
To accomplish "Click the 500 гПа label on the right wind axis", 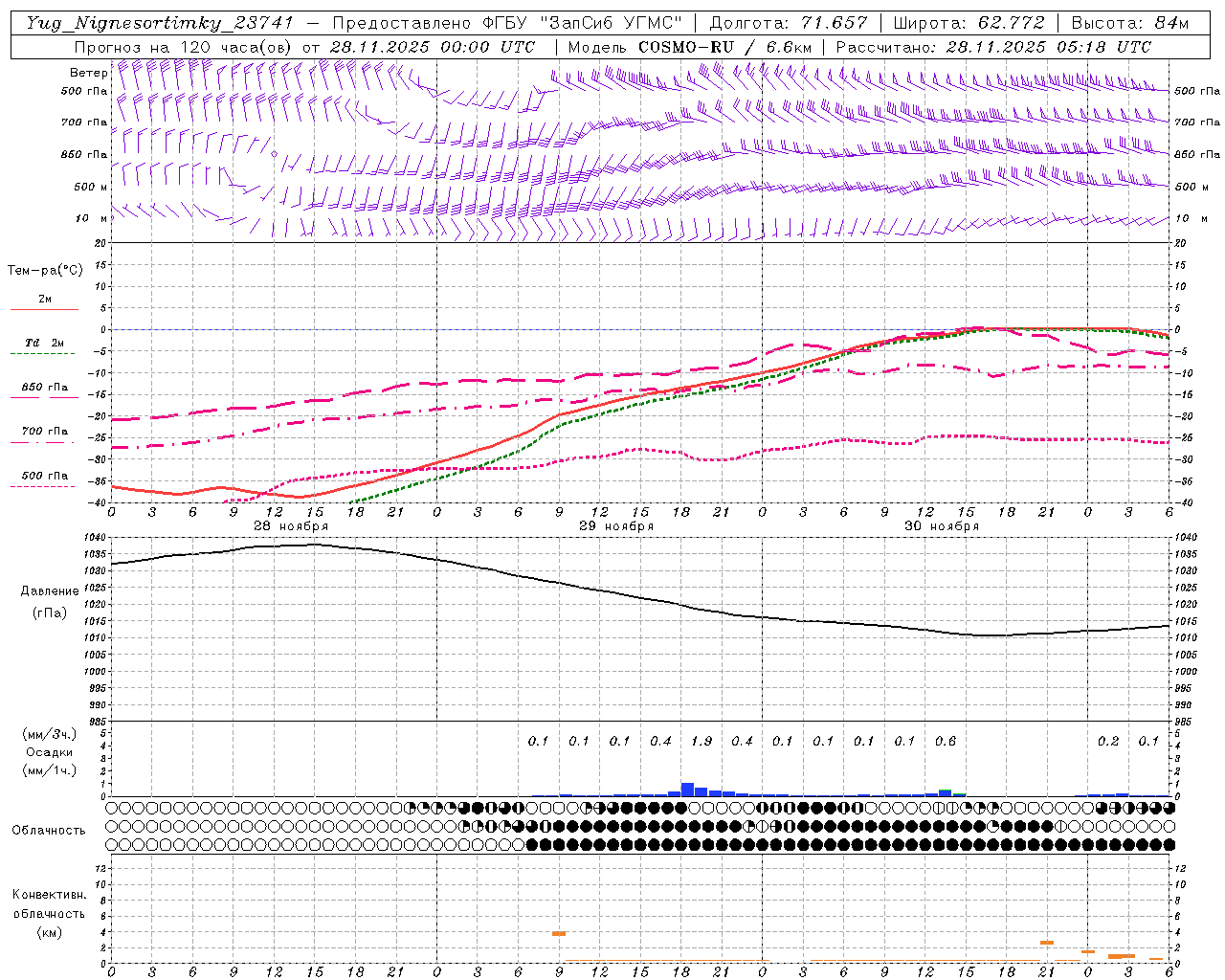I will click(1197, 91).
